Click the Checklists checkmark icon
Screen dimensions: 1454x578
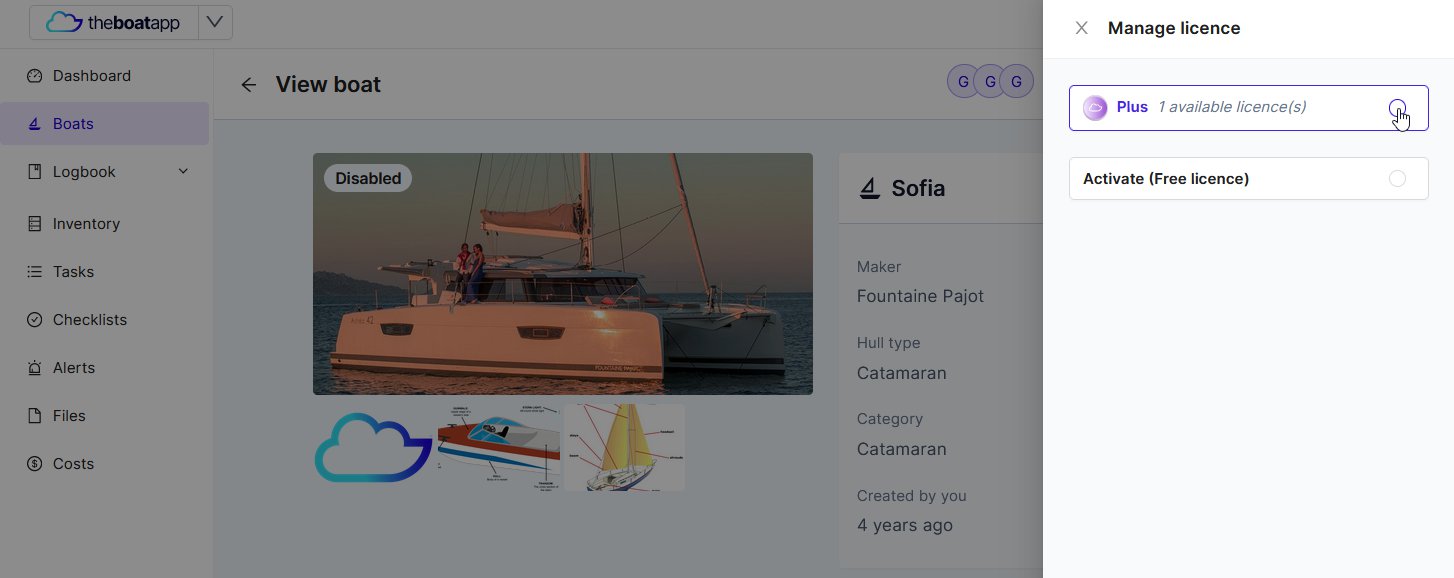pyautogui.click(x=35, y=320)
